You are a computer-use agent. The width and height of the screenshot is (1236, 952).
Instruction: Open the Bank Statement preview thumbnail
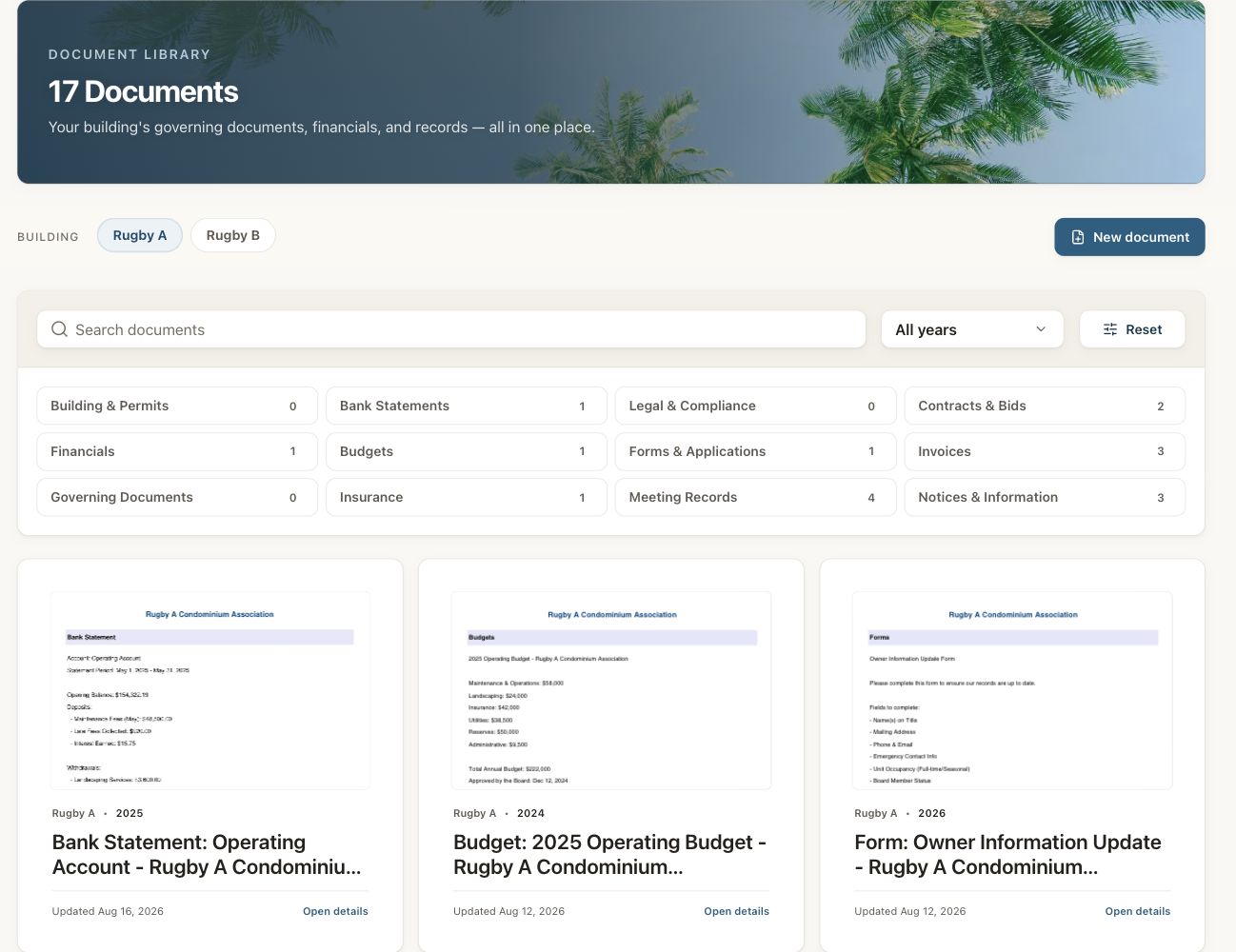coord(210,690)
